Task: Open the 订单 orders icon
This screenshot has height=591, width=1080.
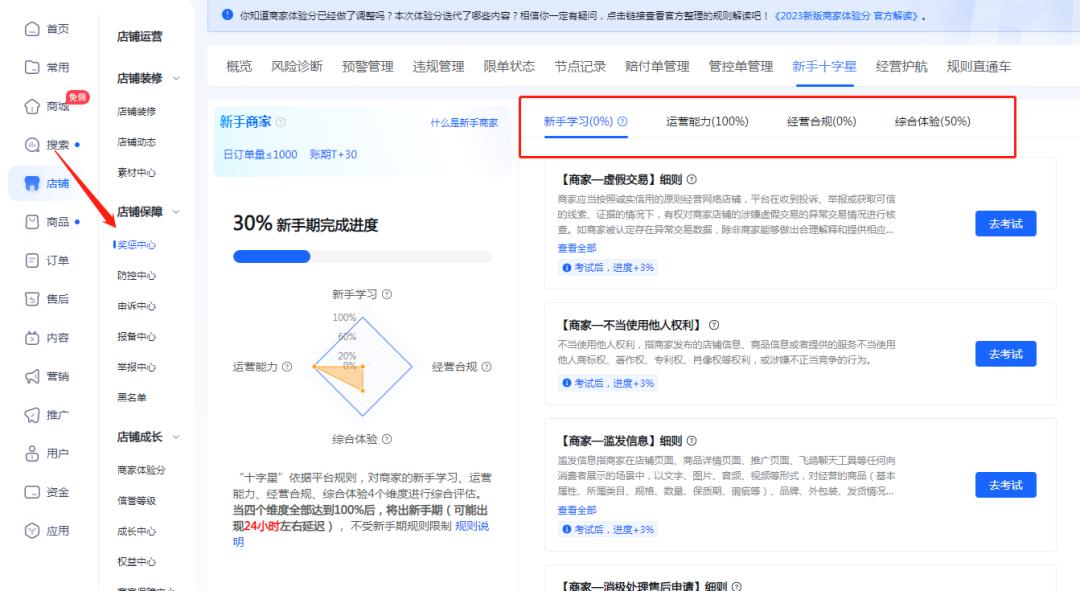Action: pos(31,261)
